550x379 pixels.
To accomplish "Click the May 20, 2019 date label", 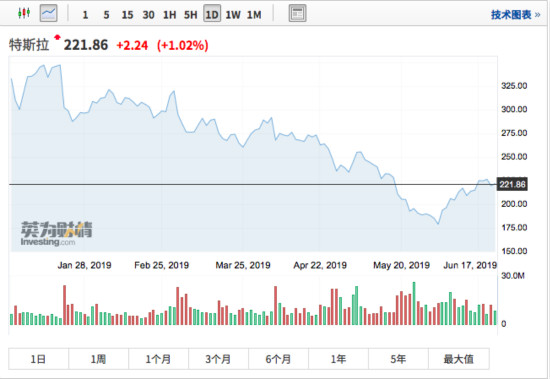I will pos(401,265).
